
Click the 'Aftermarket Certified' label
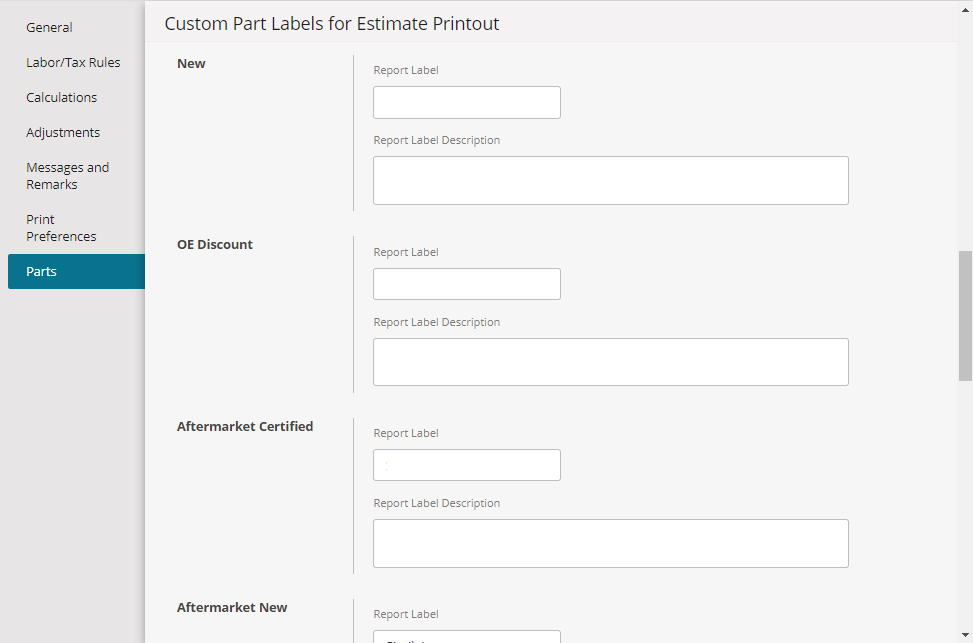pyautogui.click(x=245, y=426)
